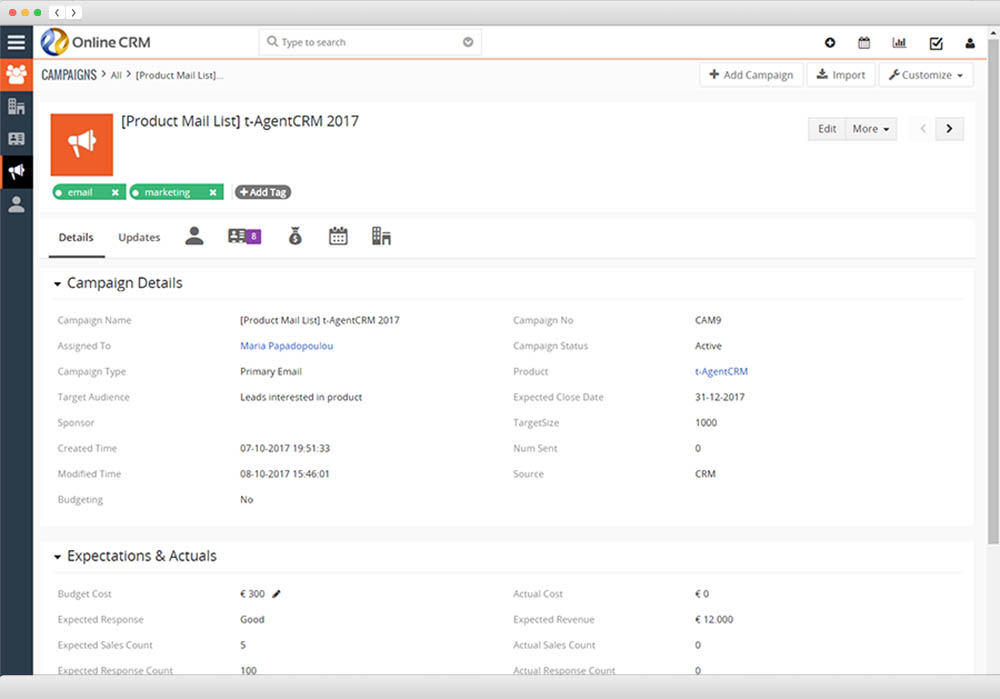
Task: Open the contacts card icon in sidebar
Action: 16,139
